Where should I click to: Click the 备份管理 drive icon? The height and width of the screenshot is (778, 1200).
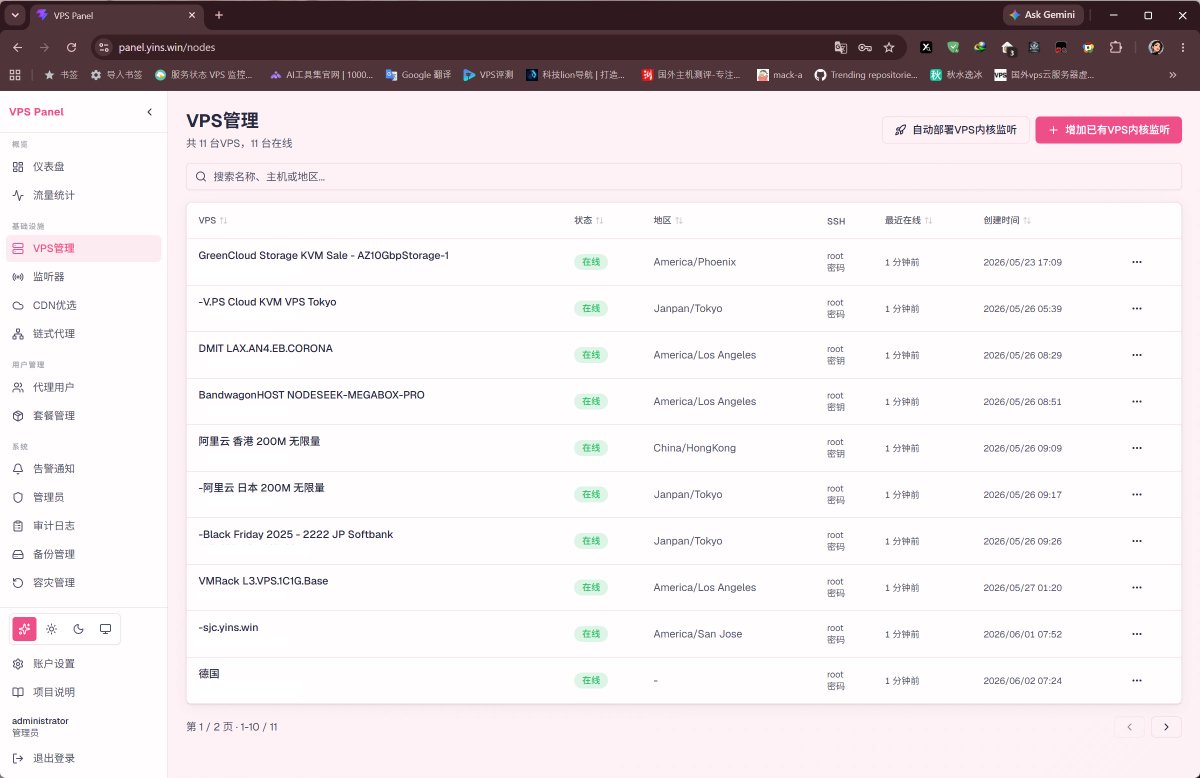(x=18, y=554)
